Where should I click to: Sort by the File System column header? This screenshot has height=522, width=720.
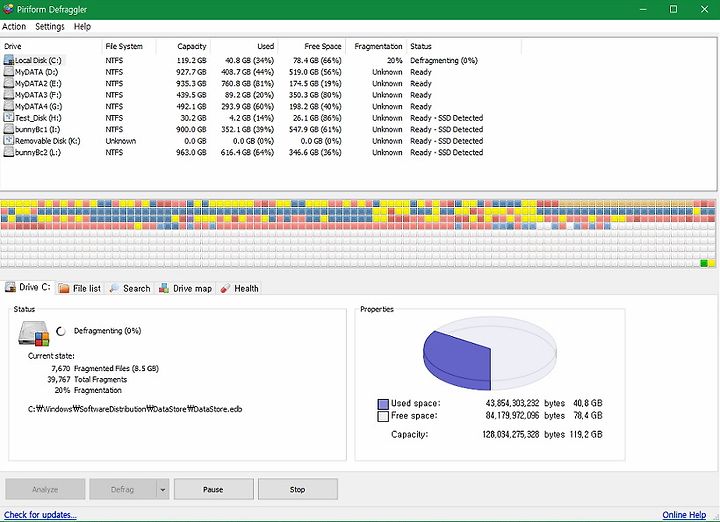(x=129, y=46)
